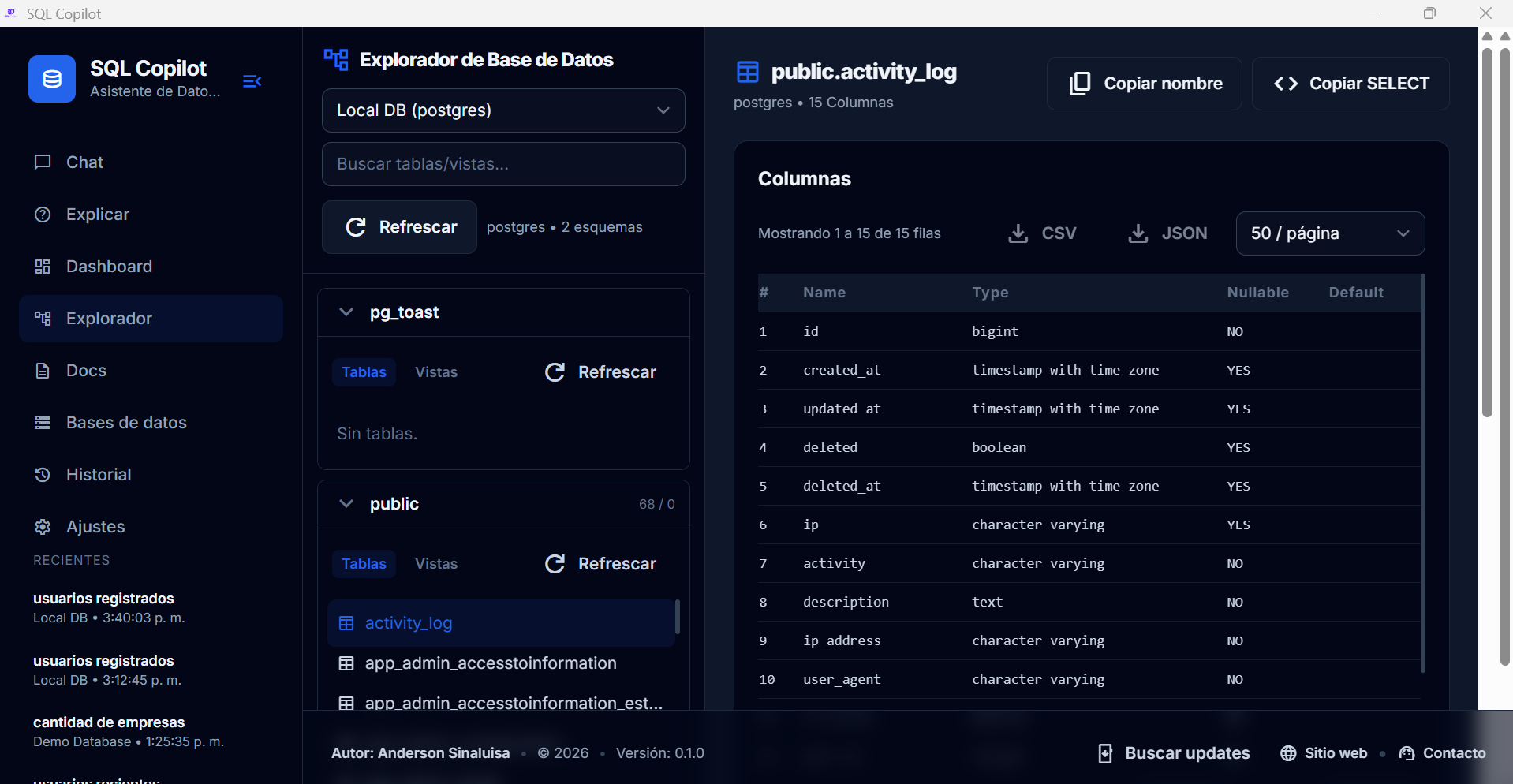1513x784 pixels.
Task: Switch to Vistas under the public schema
Action: coord(435,563)
